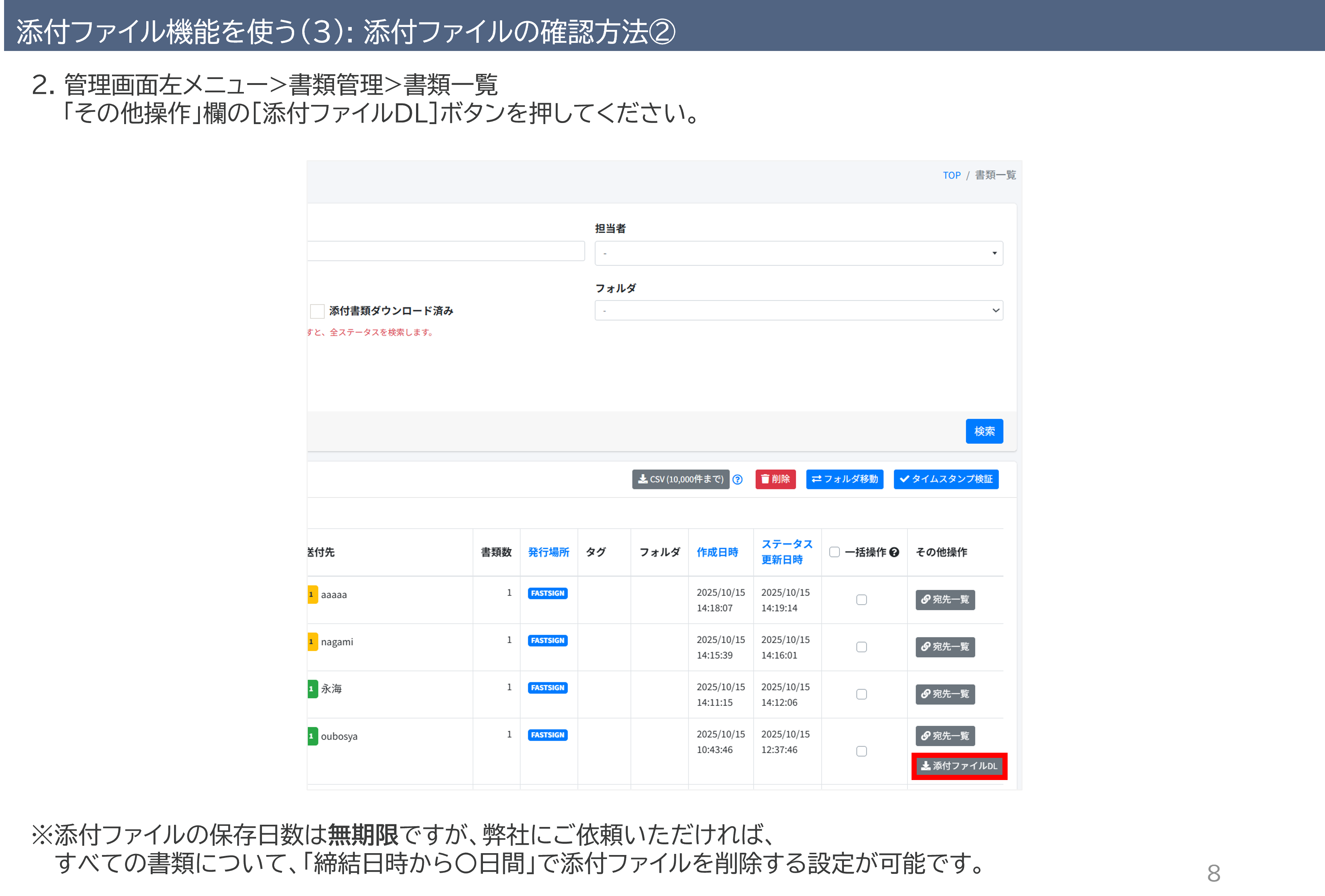Open the 担当者 dropdown
The height and width of the screenshot is (896, 1325).
(798, 253)
